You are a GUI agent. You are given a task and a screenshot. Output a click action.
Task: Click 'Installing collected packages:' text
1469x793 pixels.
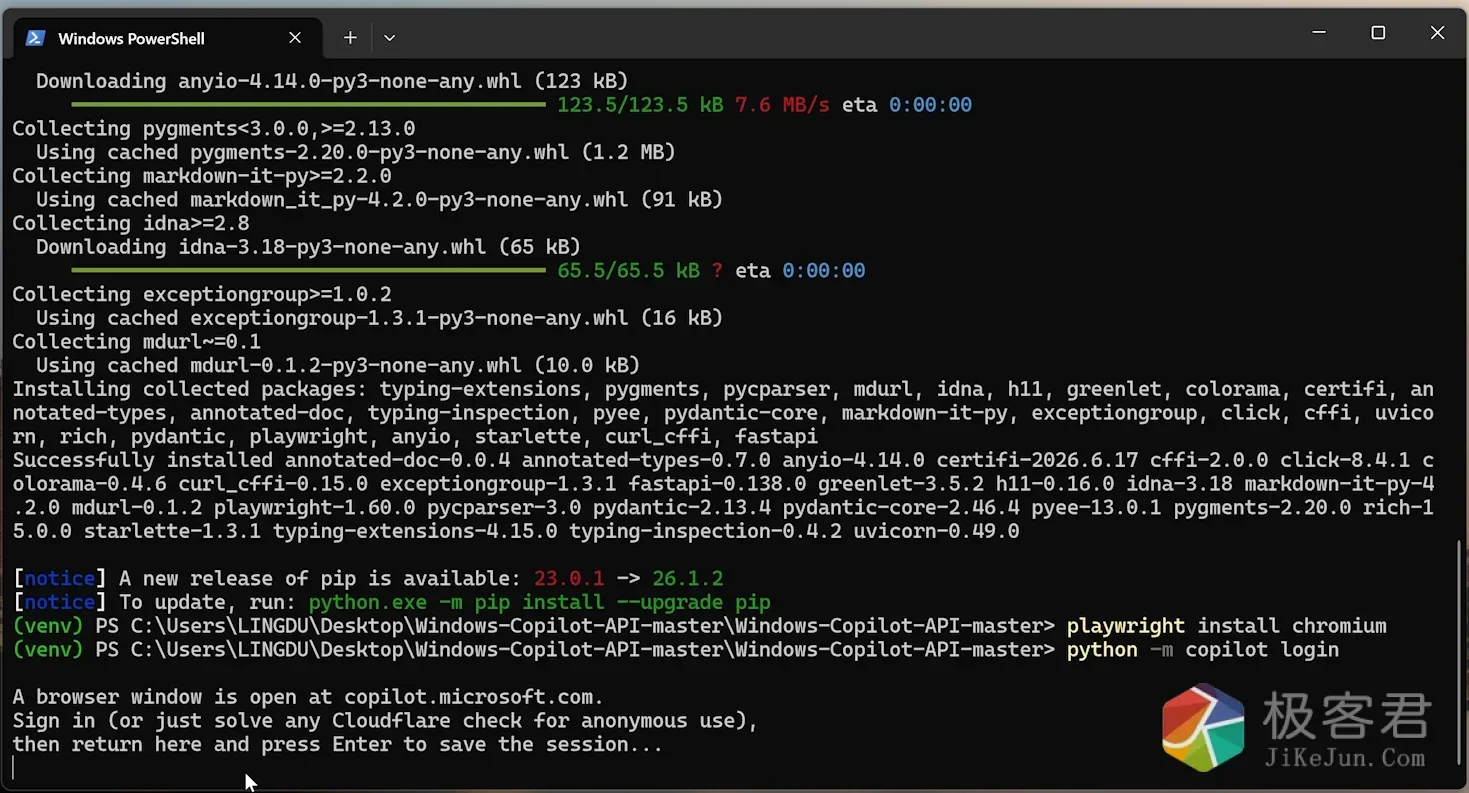click(x=190, y=389)
